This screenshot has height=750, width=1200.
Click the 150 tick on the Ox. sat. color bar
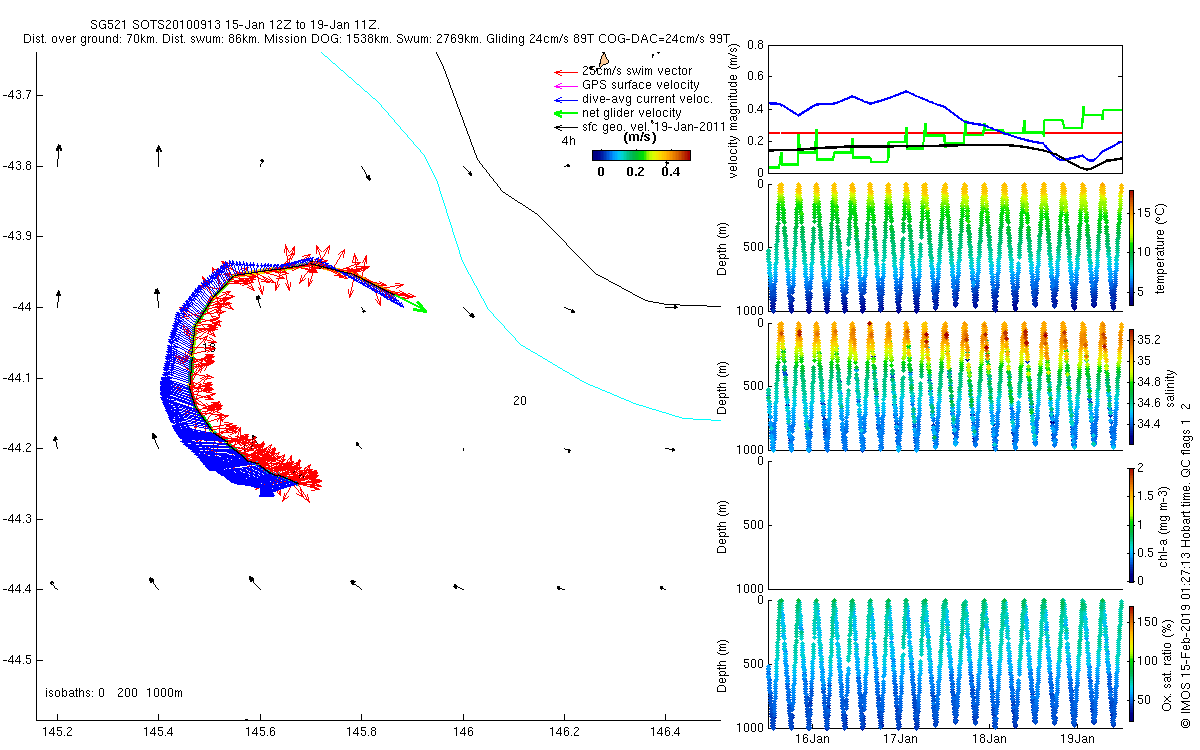point(1149,622)
